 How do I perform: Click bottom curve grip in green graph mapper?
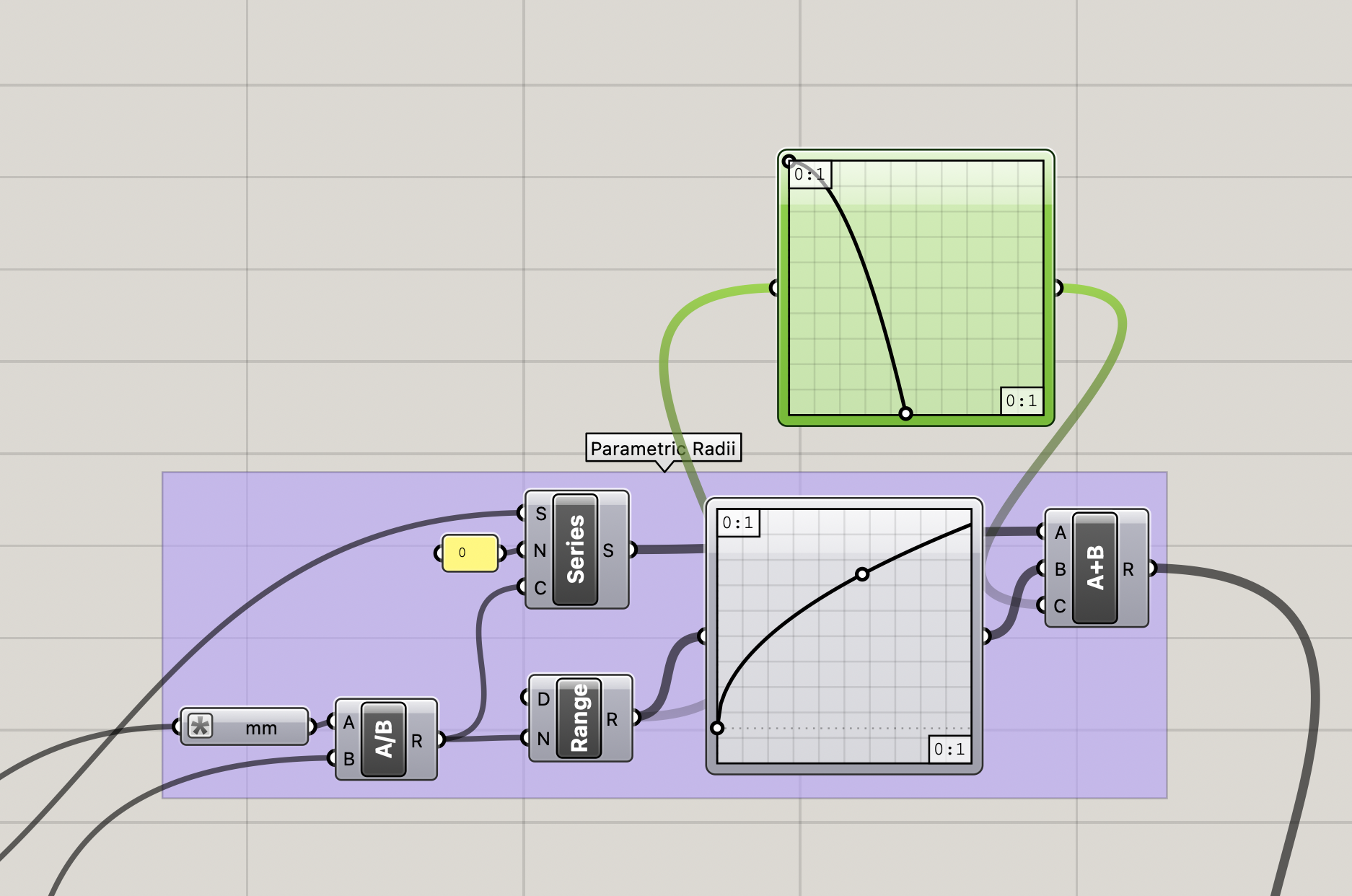[905, 413]
